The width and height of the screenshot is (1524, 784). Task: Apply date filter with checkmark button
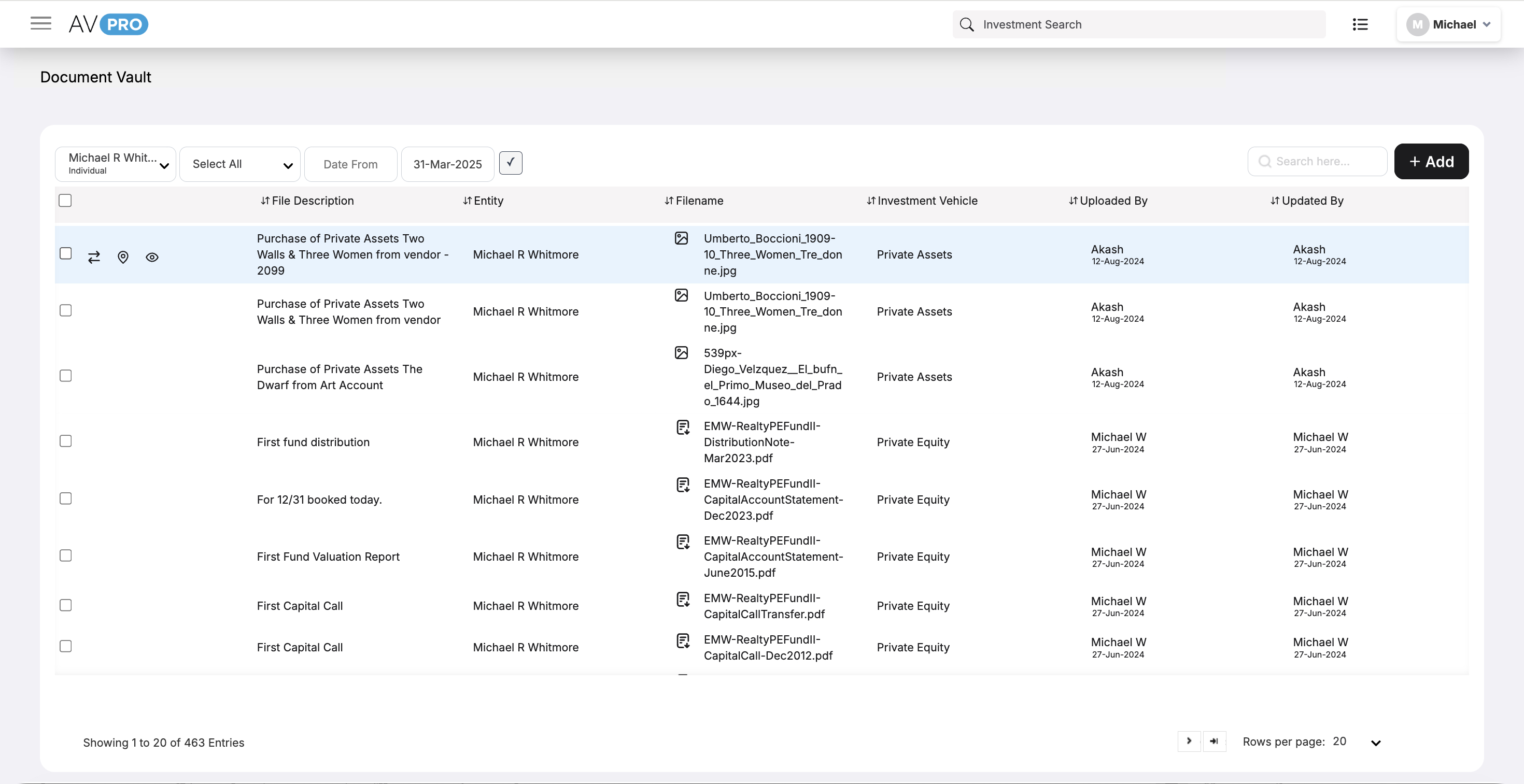click(x=510, y=163)
